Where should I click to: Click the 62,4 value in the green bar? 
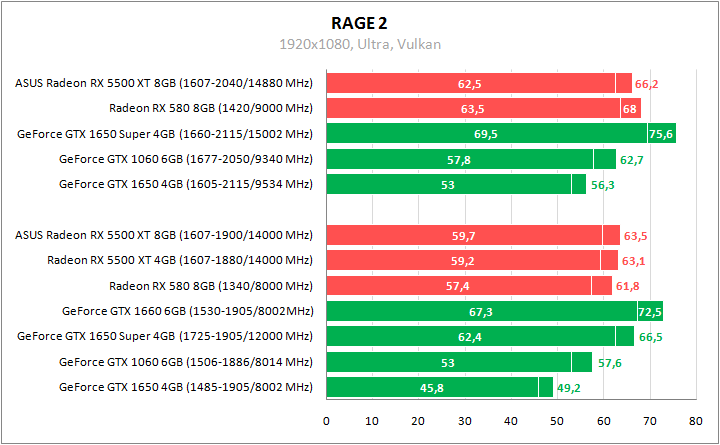(470, 337)
